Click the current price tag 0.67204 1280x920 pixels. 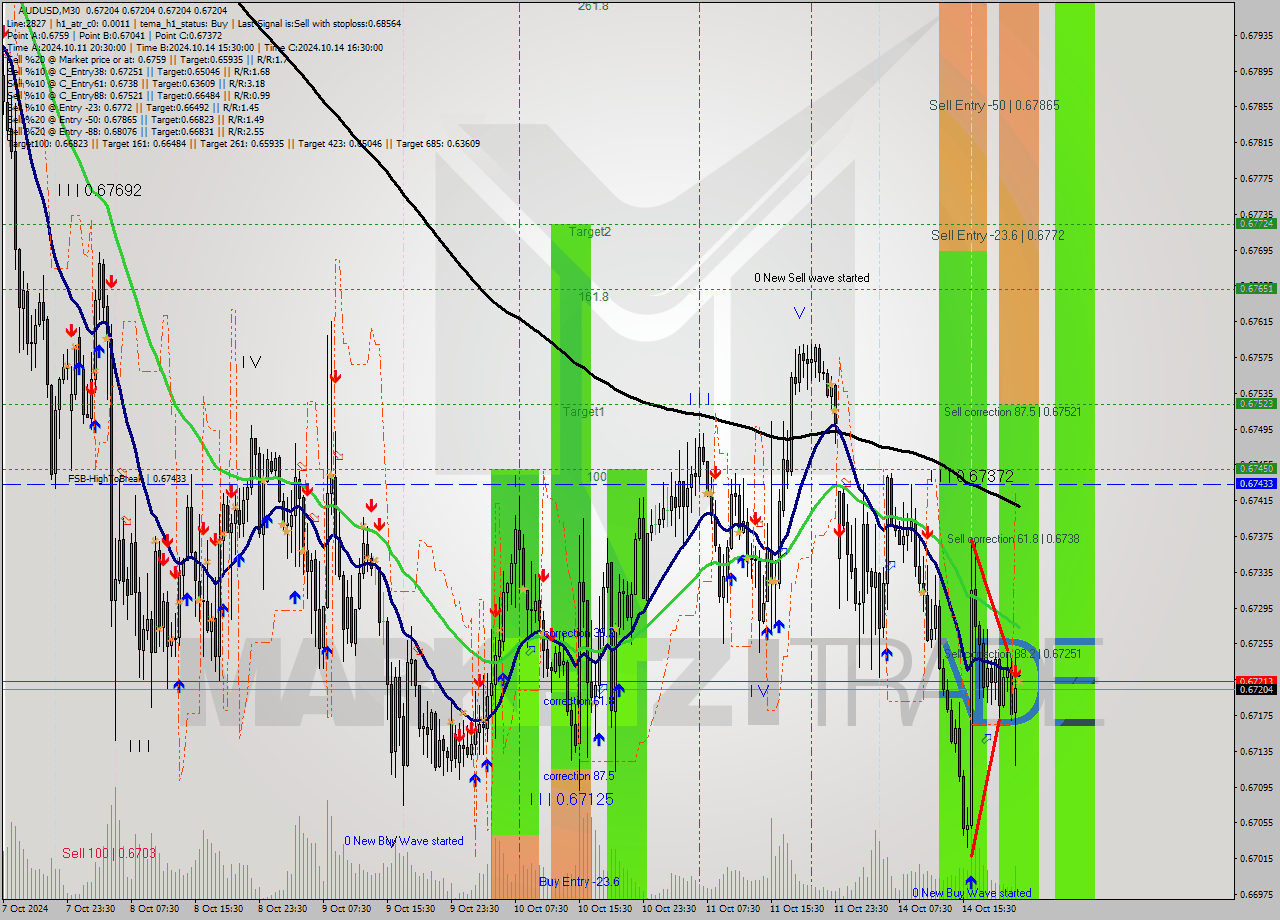(x=1255, y=689)
